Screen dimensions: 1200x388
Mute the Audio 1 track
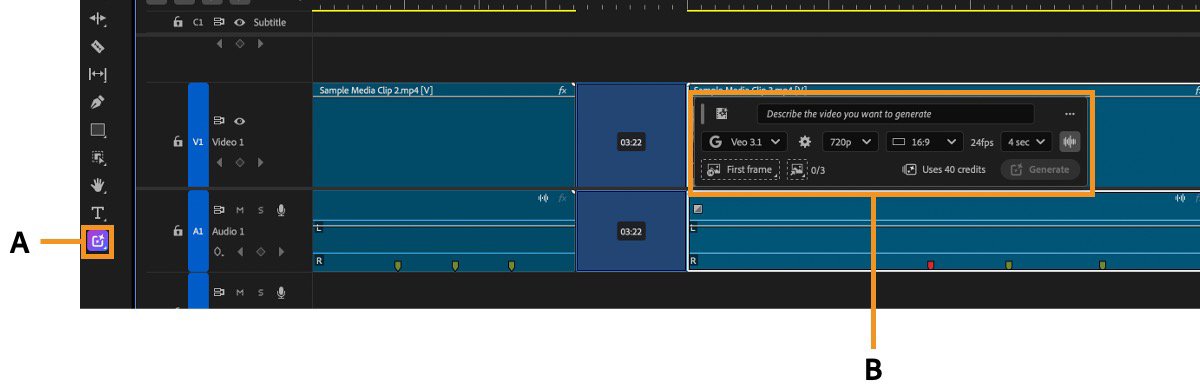tap(240, 210)
